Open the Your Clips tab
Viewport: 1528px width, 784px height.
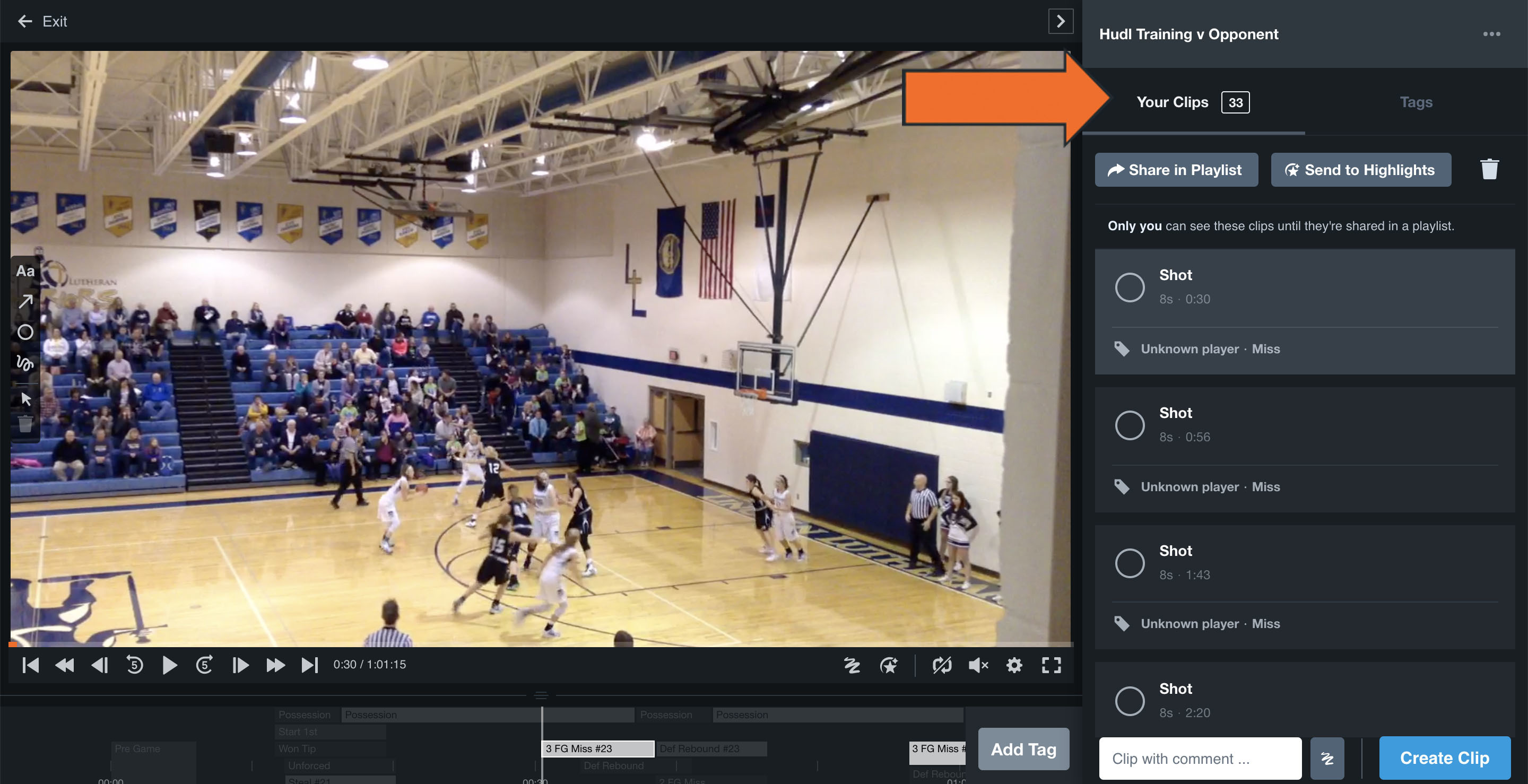(x=1173, y=101)
